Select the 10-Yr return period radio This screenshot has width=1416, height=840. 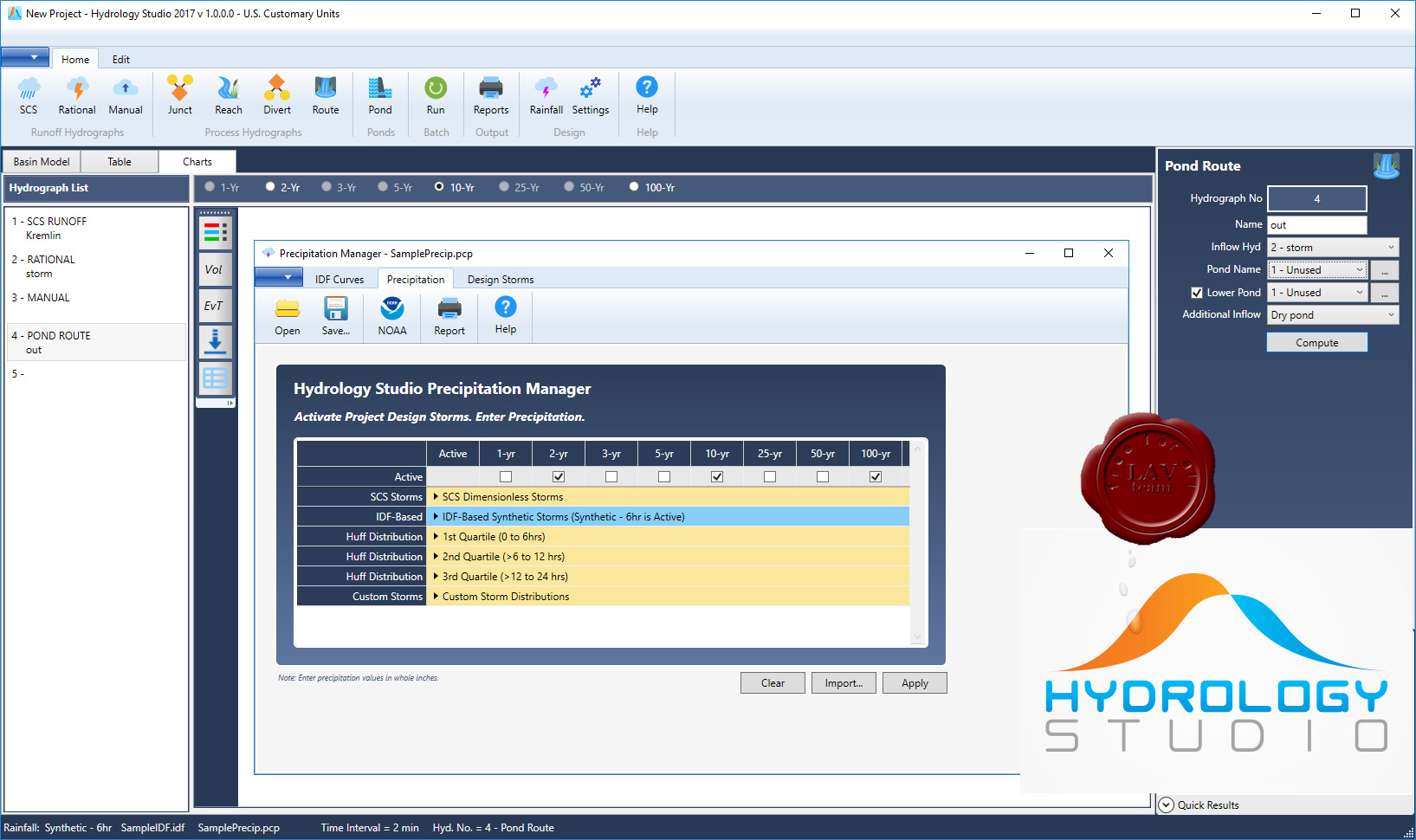[x=439, y=186]
